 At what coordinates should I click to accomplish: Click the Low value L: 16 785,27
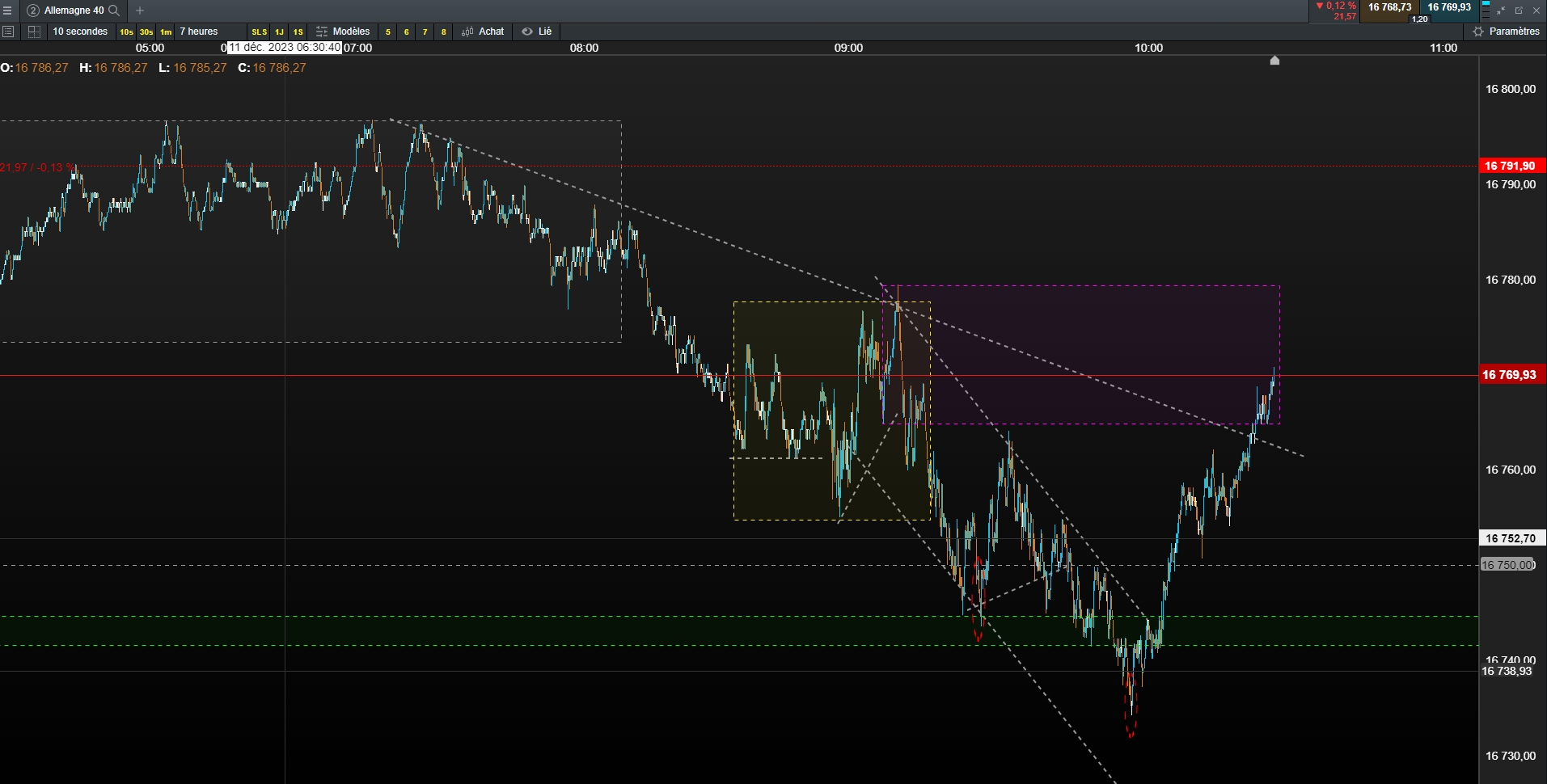(192, 68)
